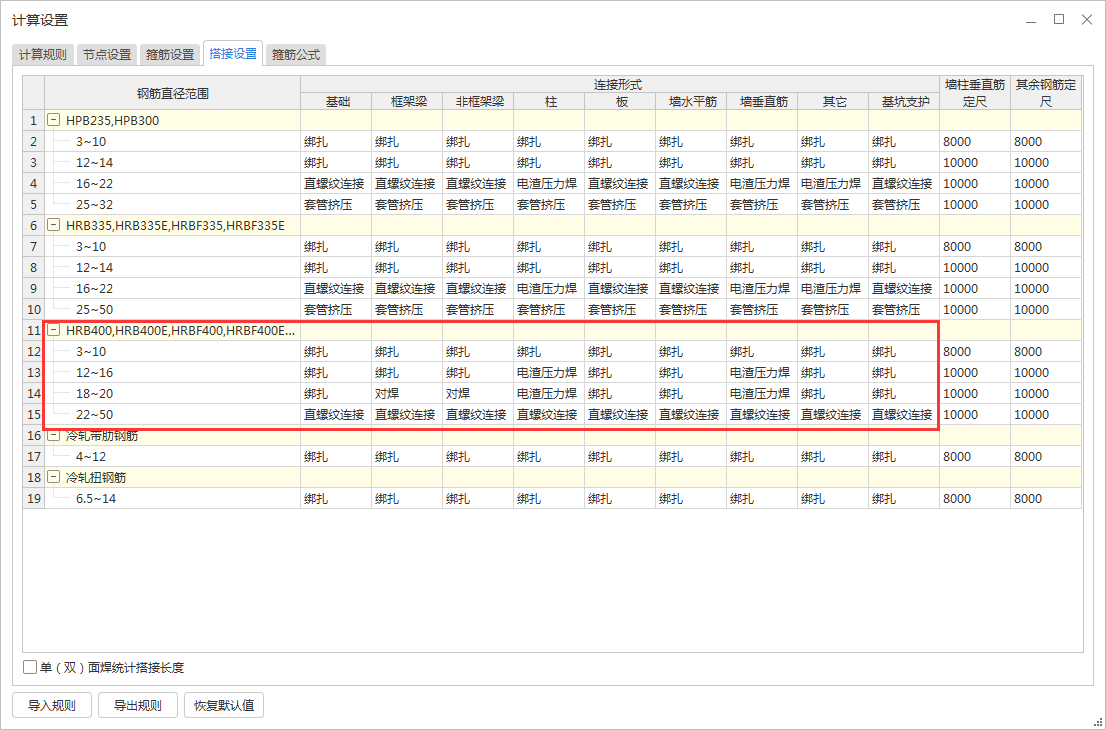
Task: Click 电渣压力焊 under 柱 in row 4
Action: 549,183
